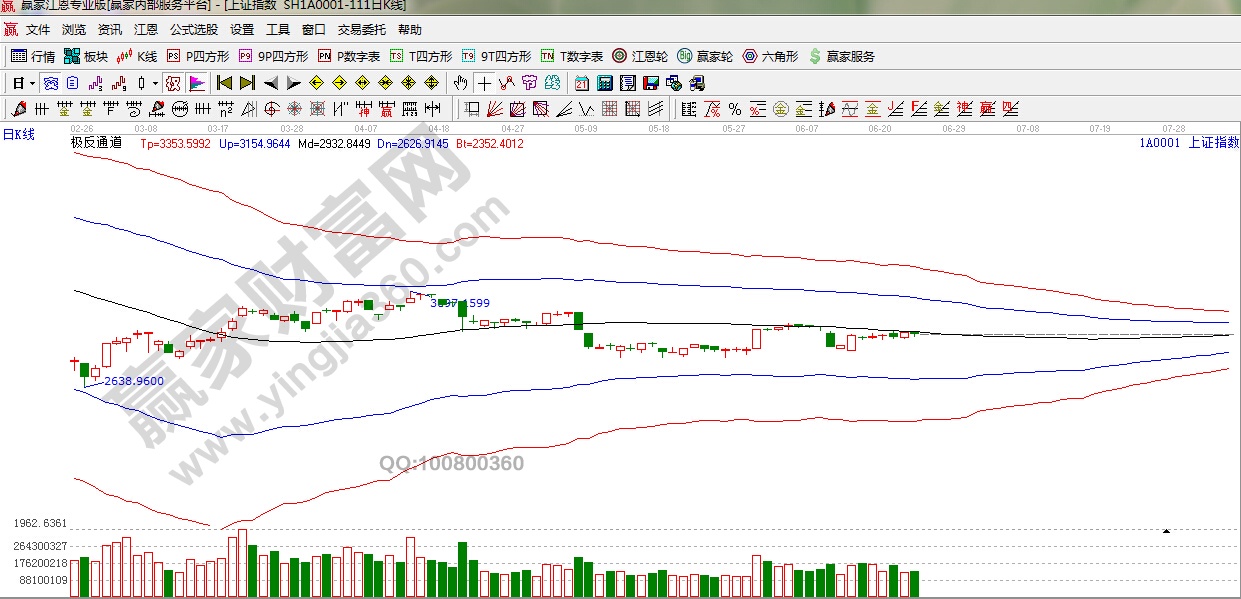The image size is (1241, 599).
Task: Click the red floppy save icon
Action: click(x=651, y=83)
